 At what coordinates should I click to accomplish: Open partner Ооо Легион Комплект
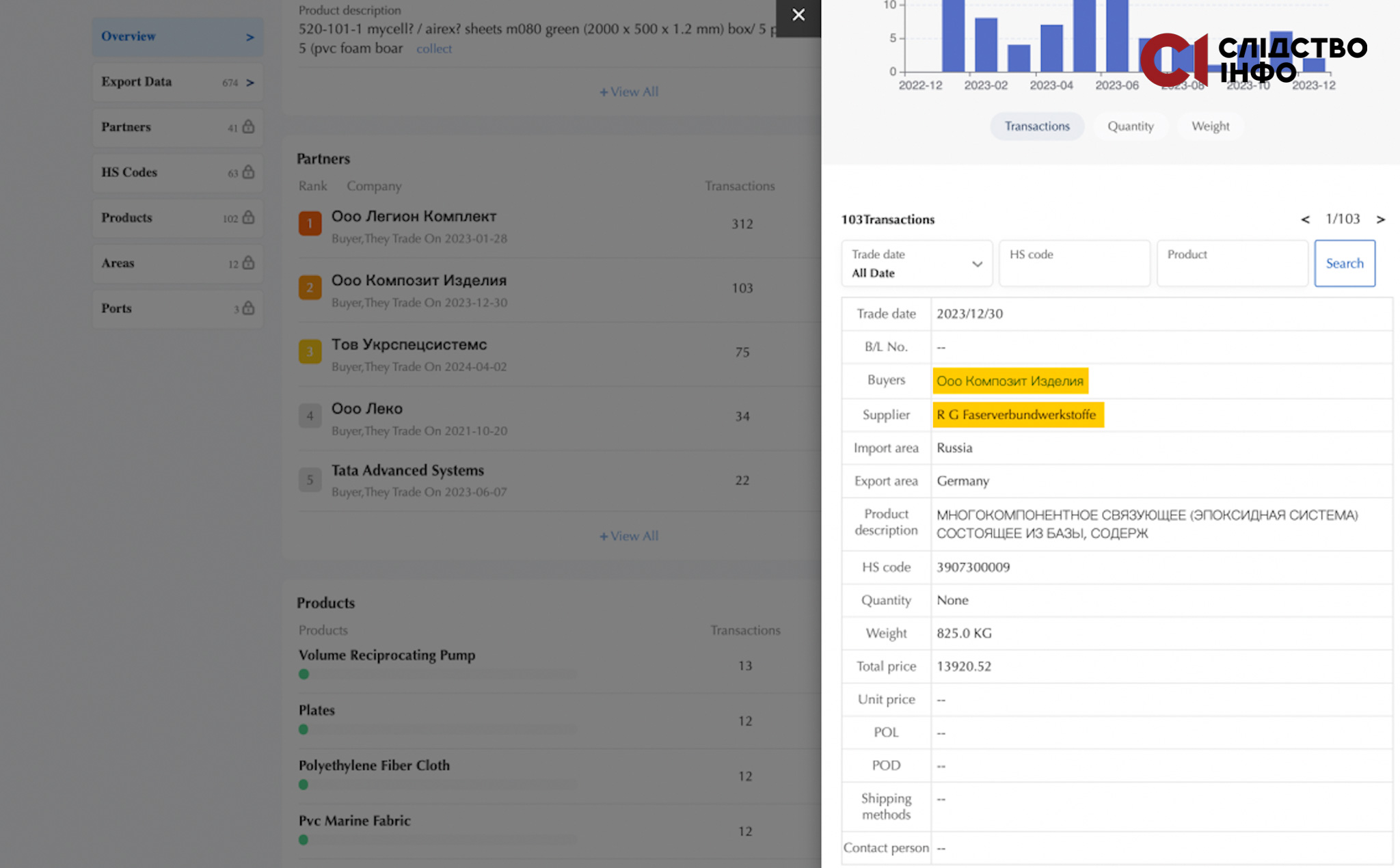[x=414, y=217]
